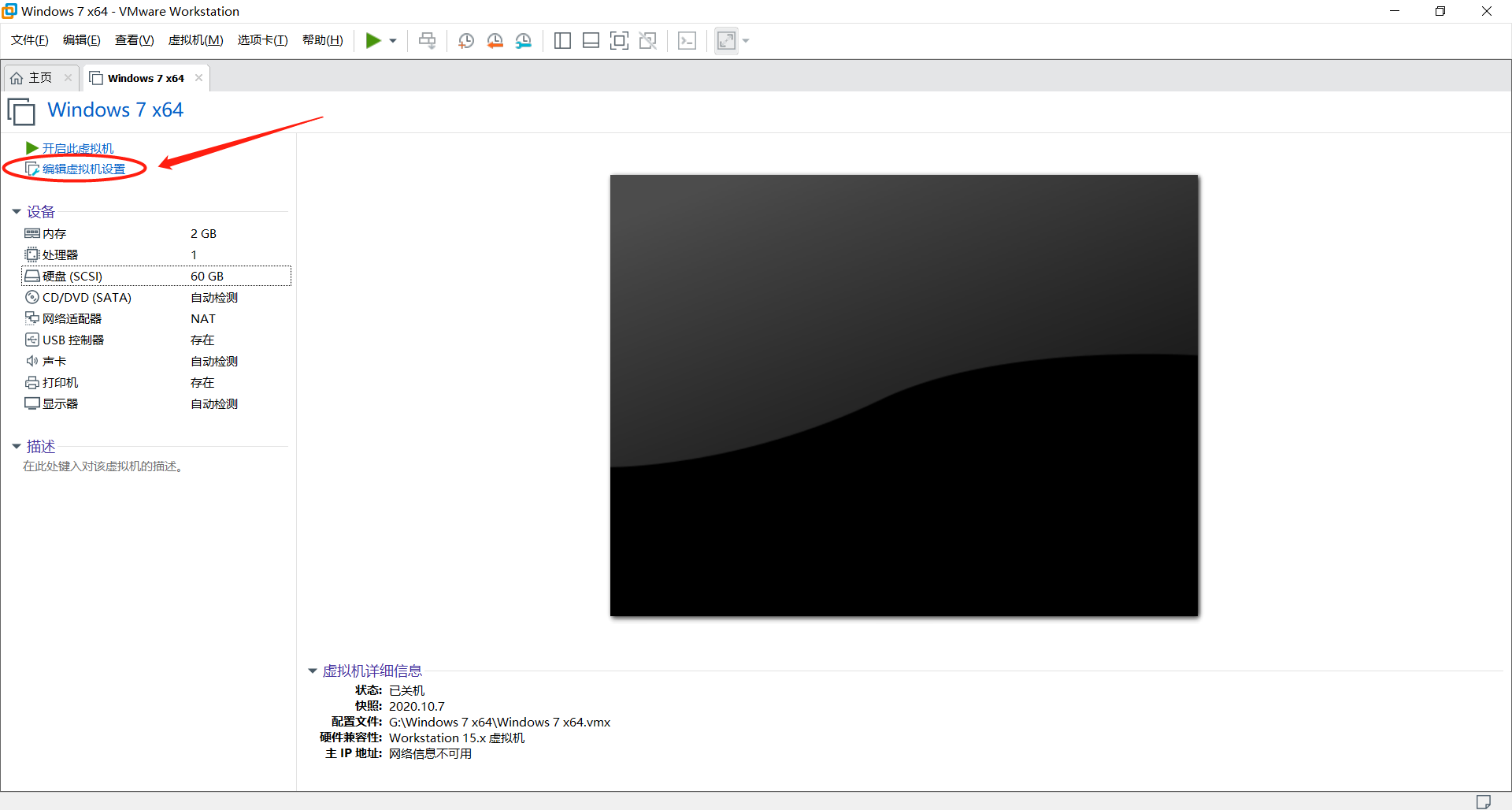
Task: Revert to the previous snapshot
Action: pos(495,40)
